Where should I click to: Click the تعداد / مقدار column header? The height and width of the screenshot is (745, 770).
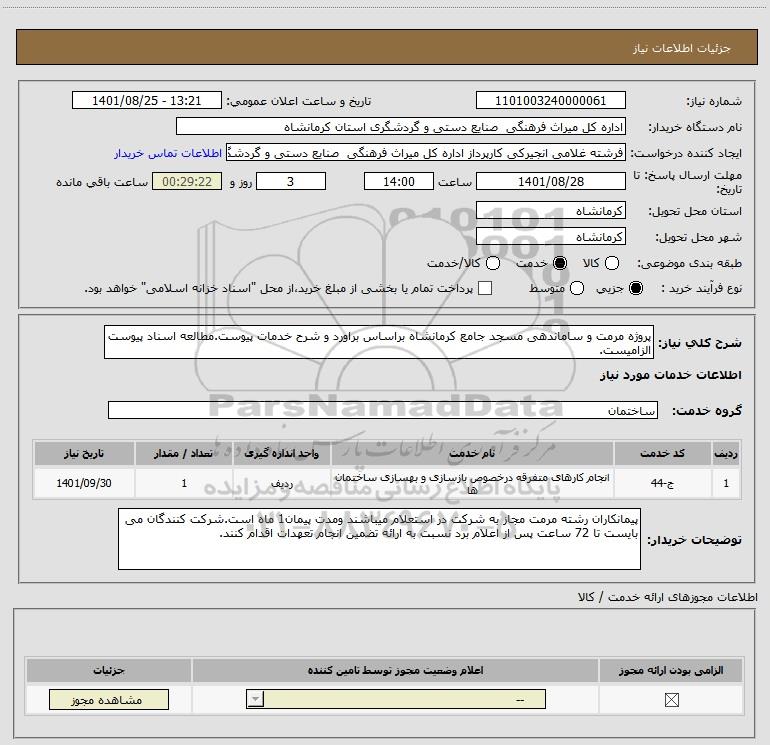click(x=184, y=453)
